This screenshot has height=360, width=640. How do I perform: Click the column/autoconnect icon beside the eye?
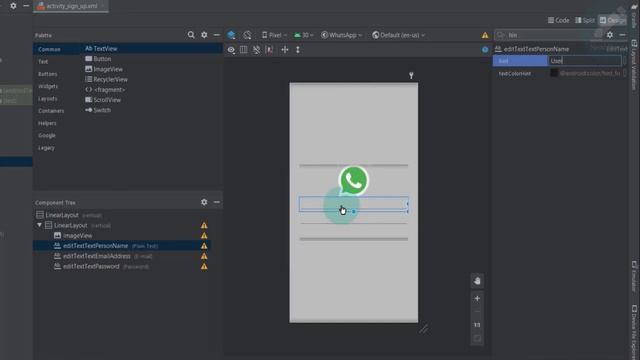pyautogui.click(x=244, y=50)
